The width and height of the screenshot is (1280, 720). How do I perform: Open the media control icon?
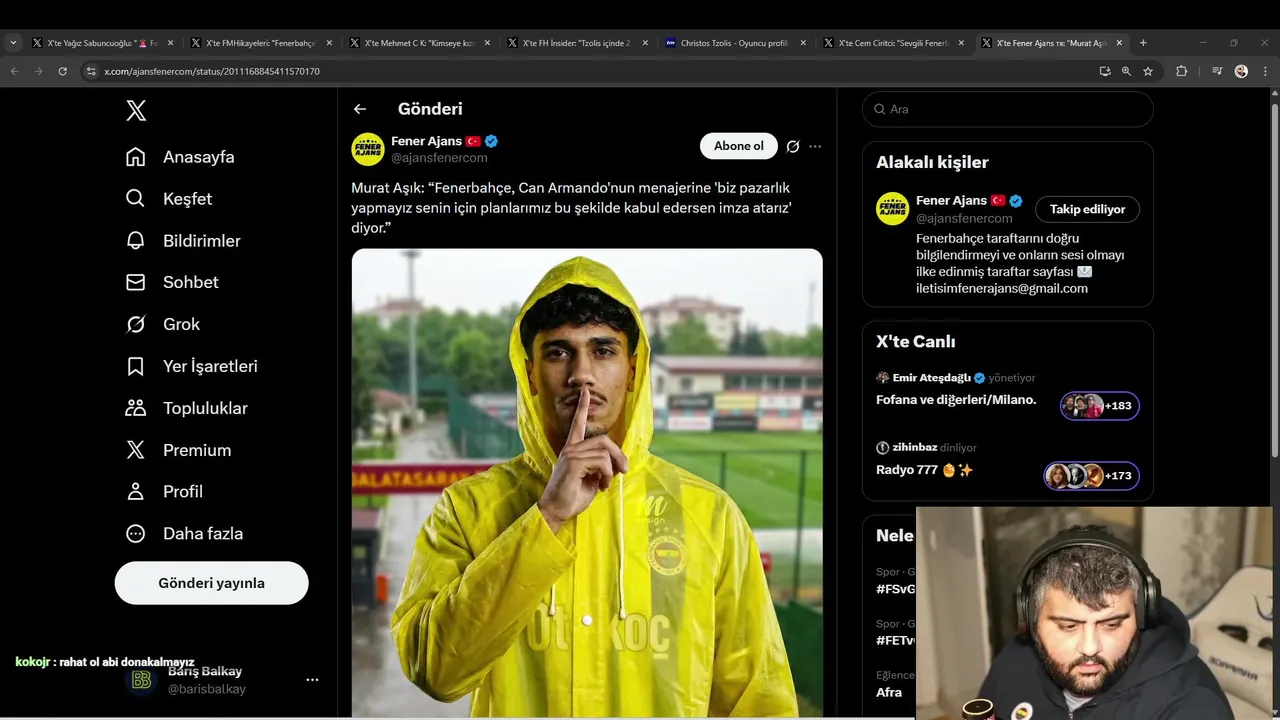click(x=1217, y=71)
